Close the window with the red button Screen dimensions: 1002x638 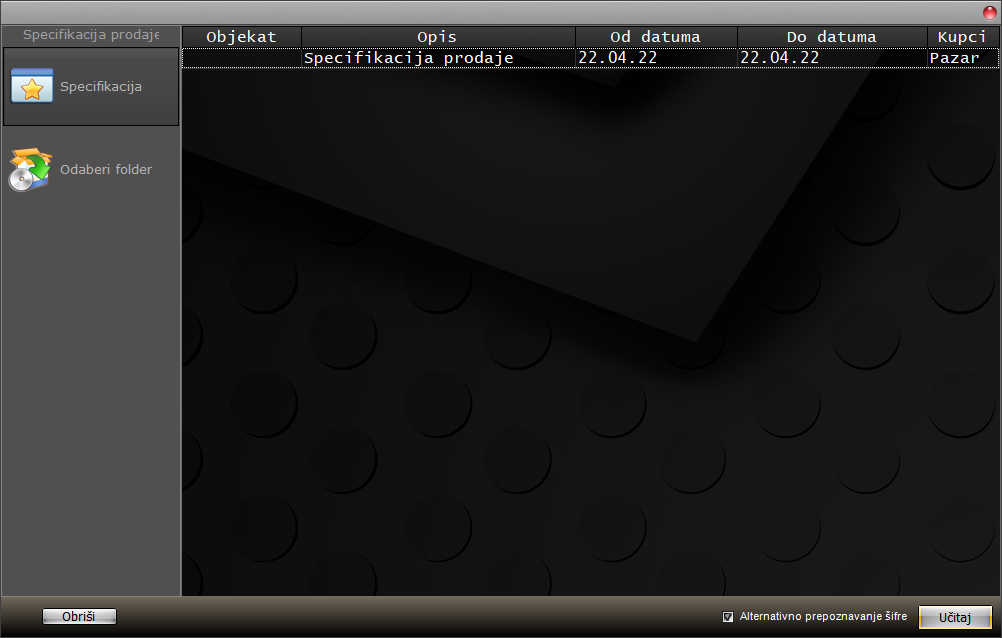point(989,13)
